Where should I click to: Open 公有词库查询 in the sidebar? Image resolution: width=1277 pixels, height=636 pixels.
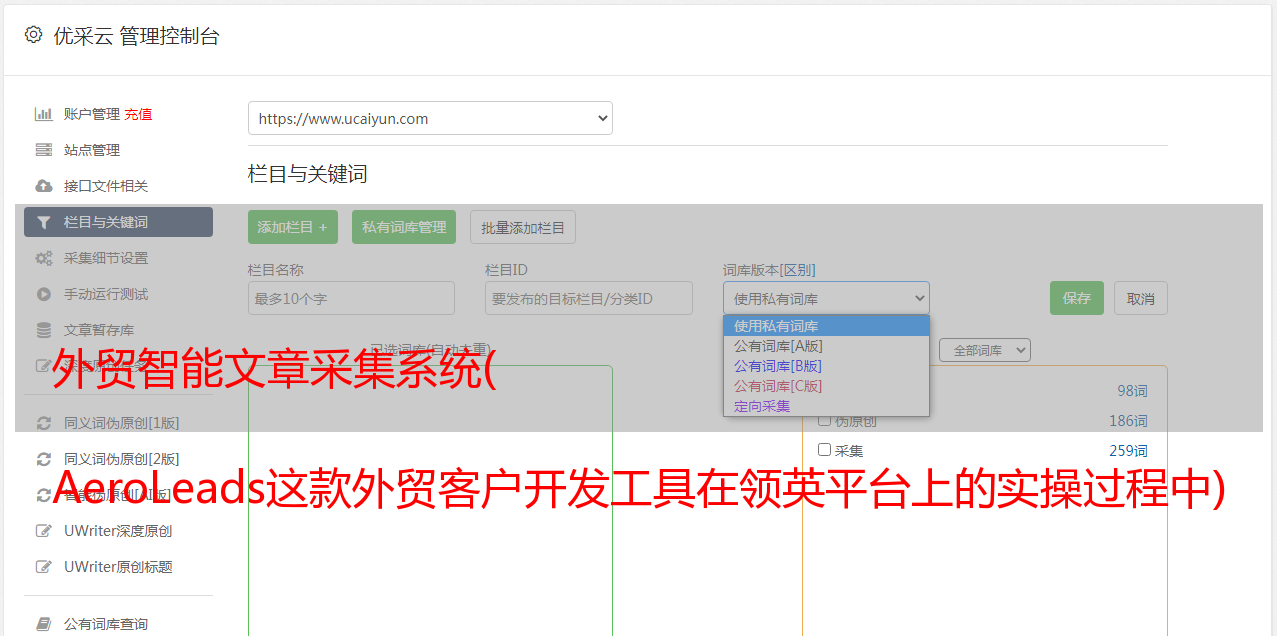[106, 624]
